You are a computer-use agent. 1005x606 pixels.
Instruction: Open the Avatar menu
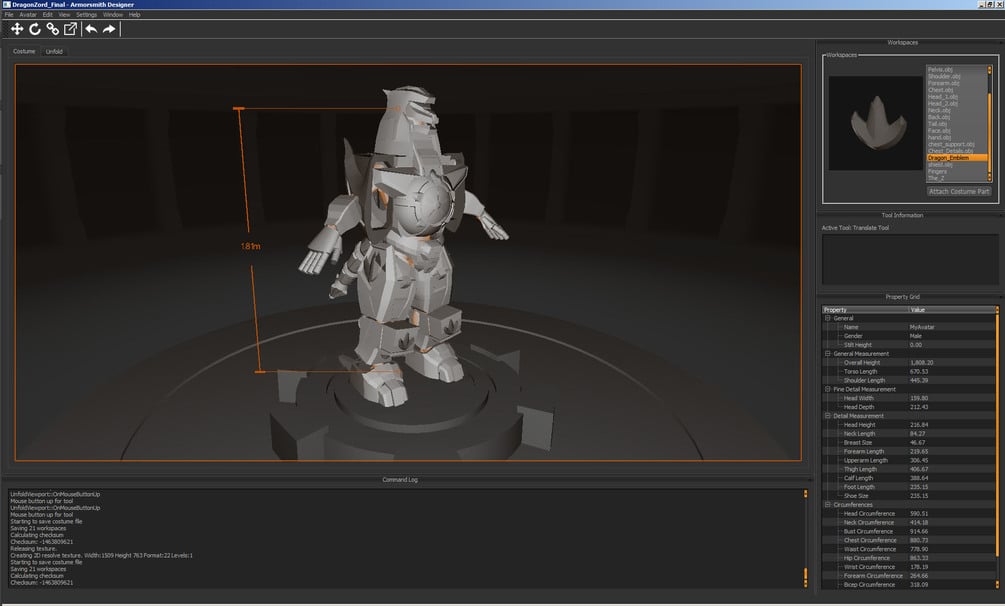(x=28, y=15)
